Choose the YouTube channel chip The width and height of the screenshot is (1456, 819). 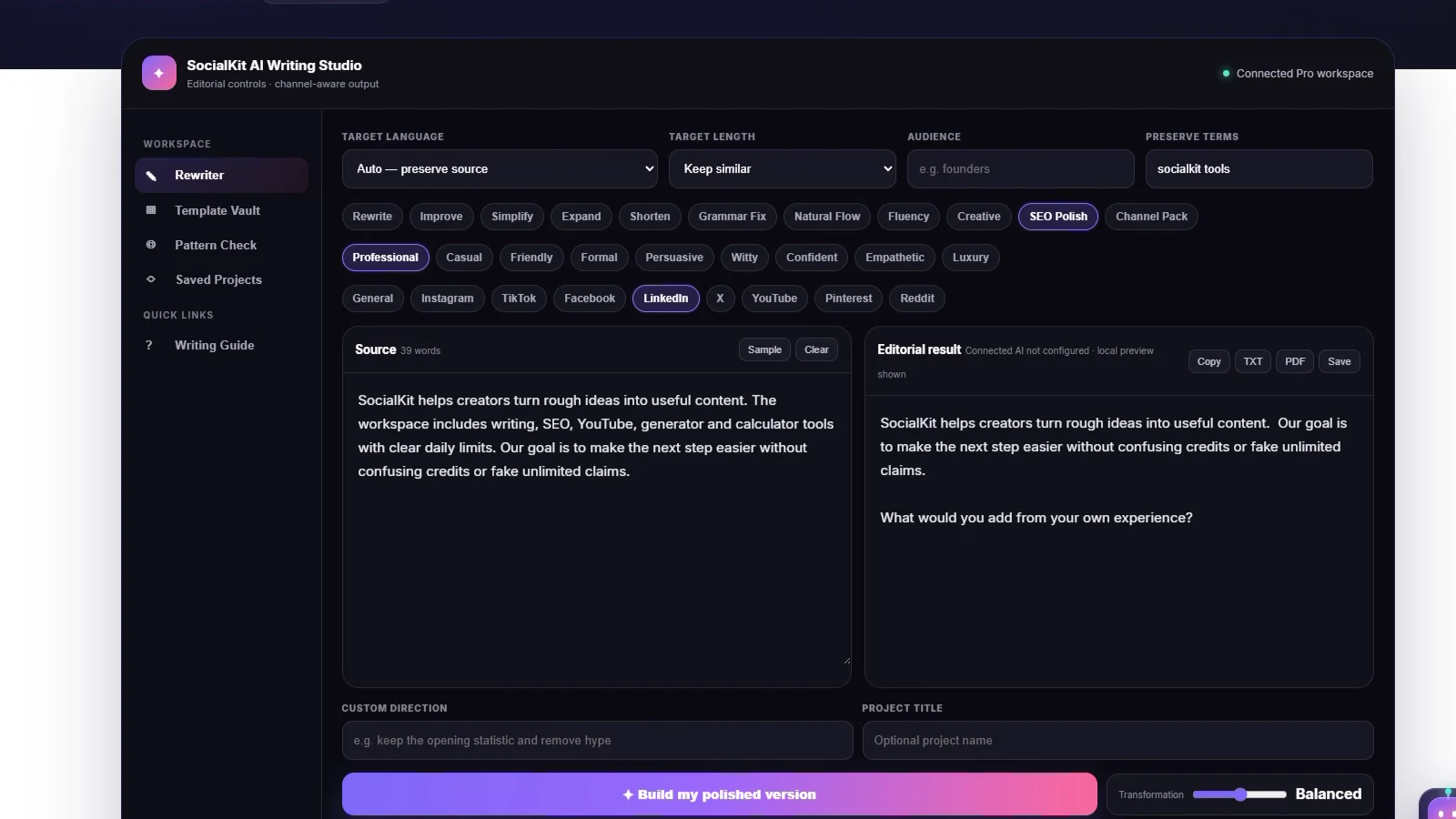[774, 298]
